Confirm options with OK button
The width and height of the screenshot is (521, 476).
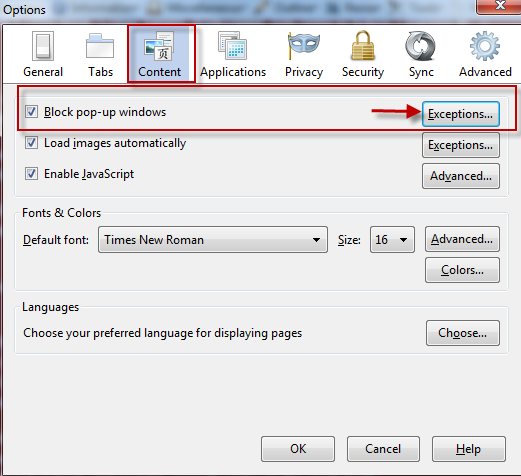(298, 449)
